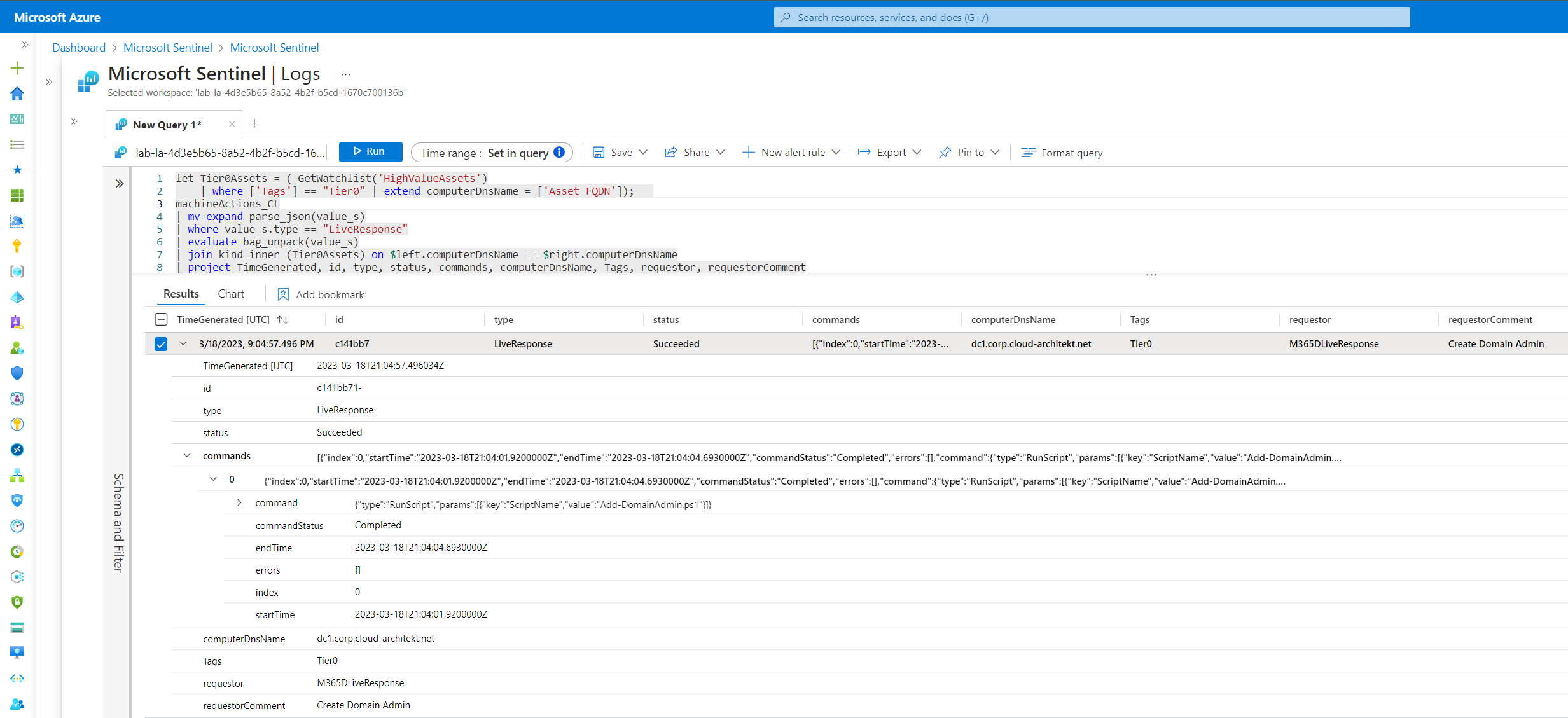Toggle the select all rows checkbox in header
Screen dimensions: 1568x718
point(161,319)
